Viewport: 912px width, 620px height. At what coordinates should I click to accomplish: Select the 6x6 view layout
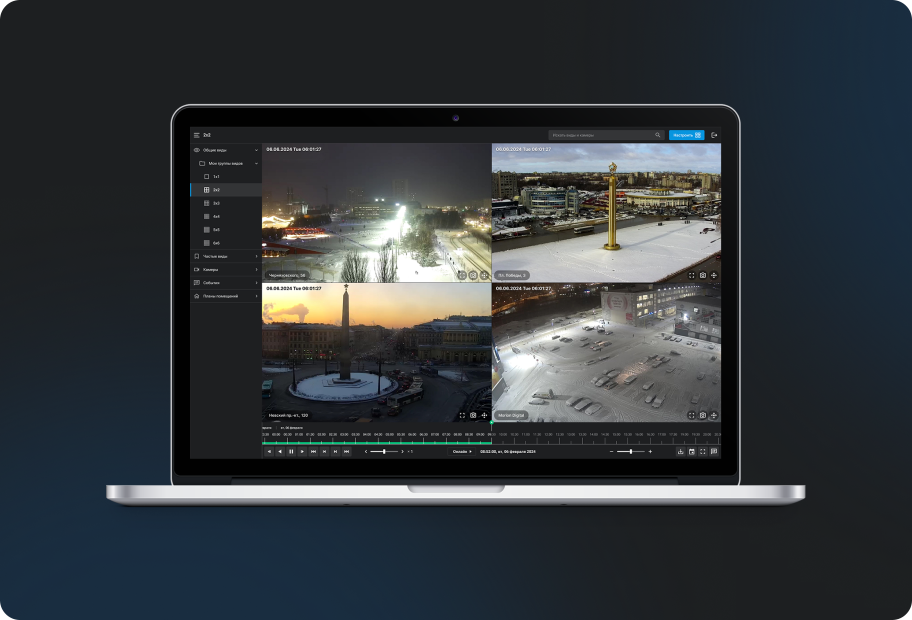215,243
